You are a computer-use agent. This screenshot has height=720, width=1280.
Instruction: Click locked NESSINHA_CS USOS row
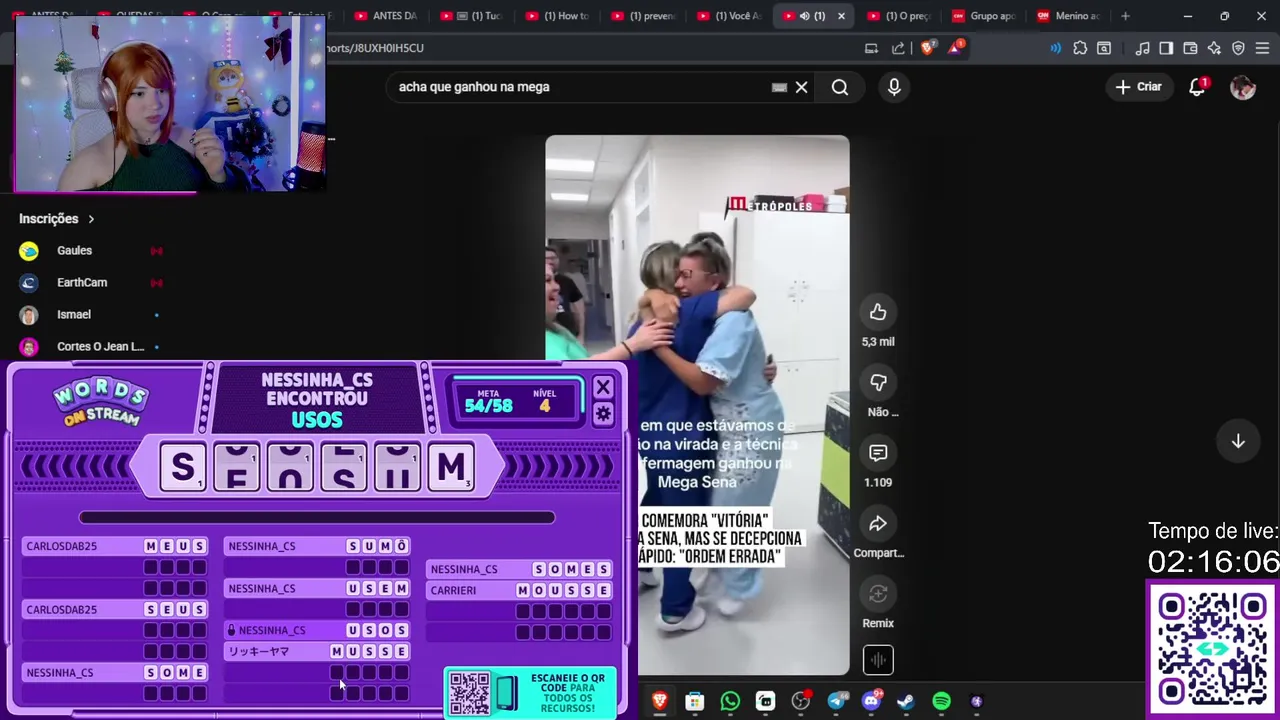coord(317,630)
